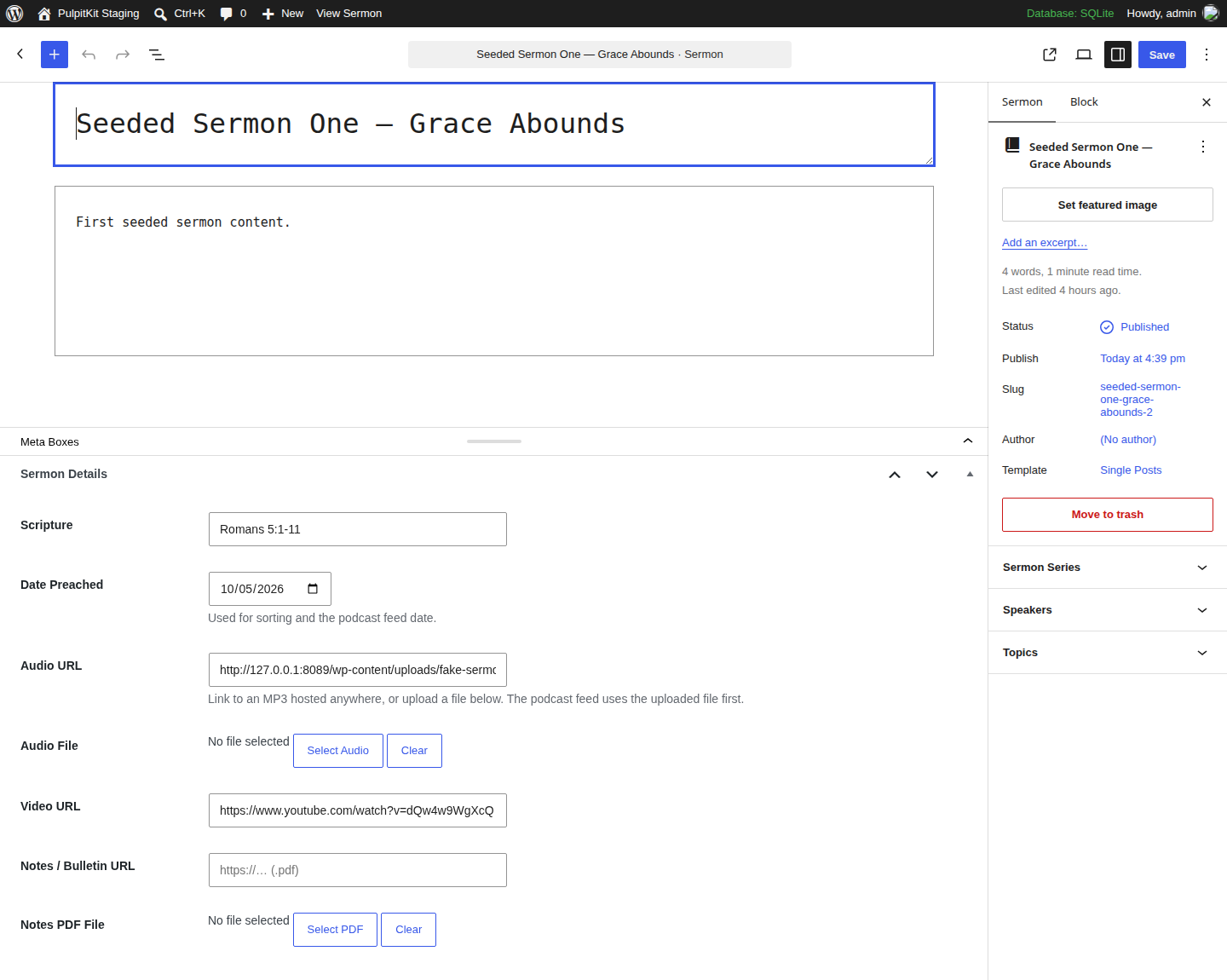Click the Date Preached field
Viewport: 1227px width, 980px height.
pyautogui.click(x=270, y=589)
